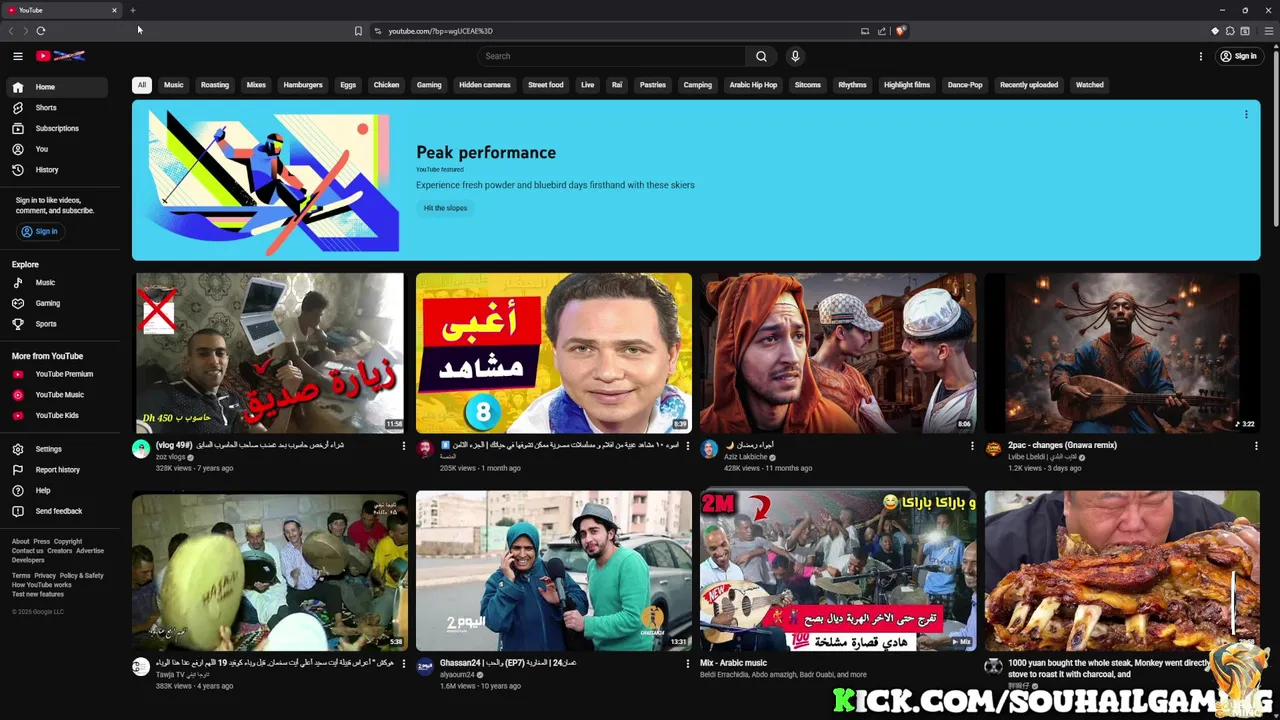Click Hit the slopes button
This screenshot has height=720, width=1280.
click(445, 208)
